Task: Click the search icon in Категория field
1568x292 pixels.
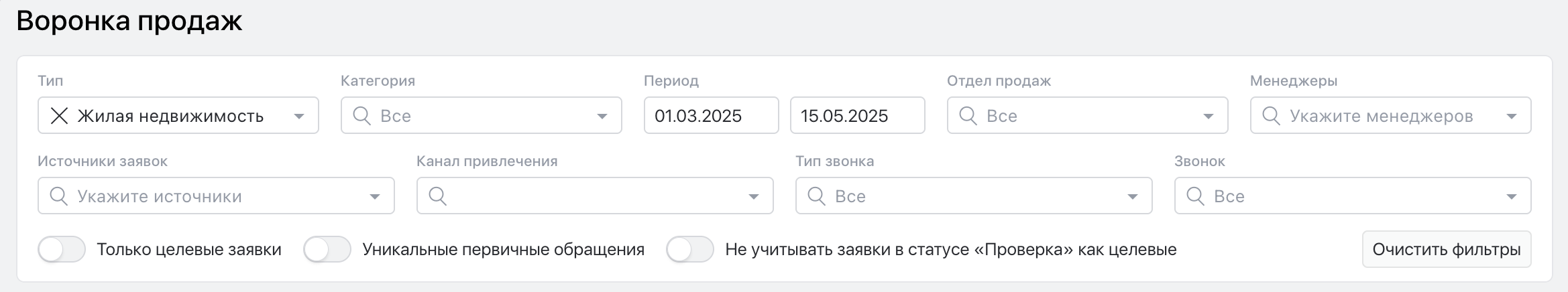Action: 362,116
